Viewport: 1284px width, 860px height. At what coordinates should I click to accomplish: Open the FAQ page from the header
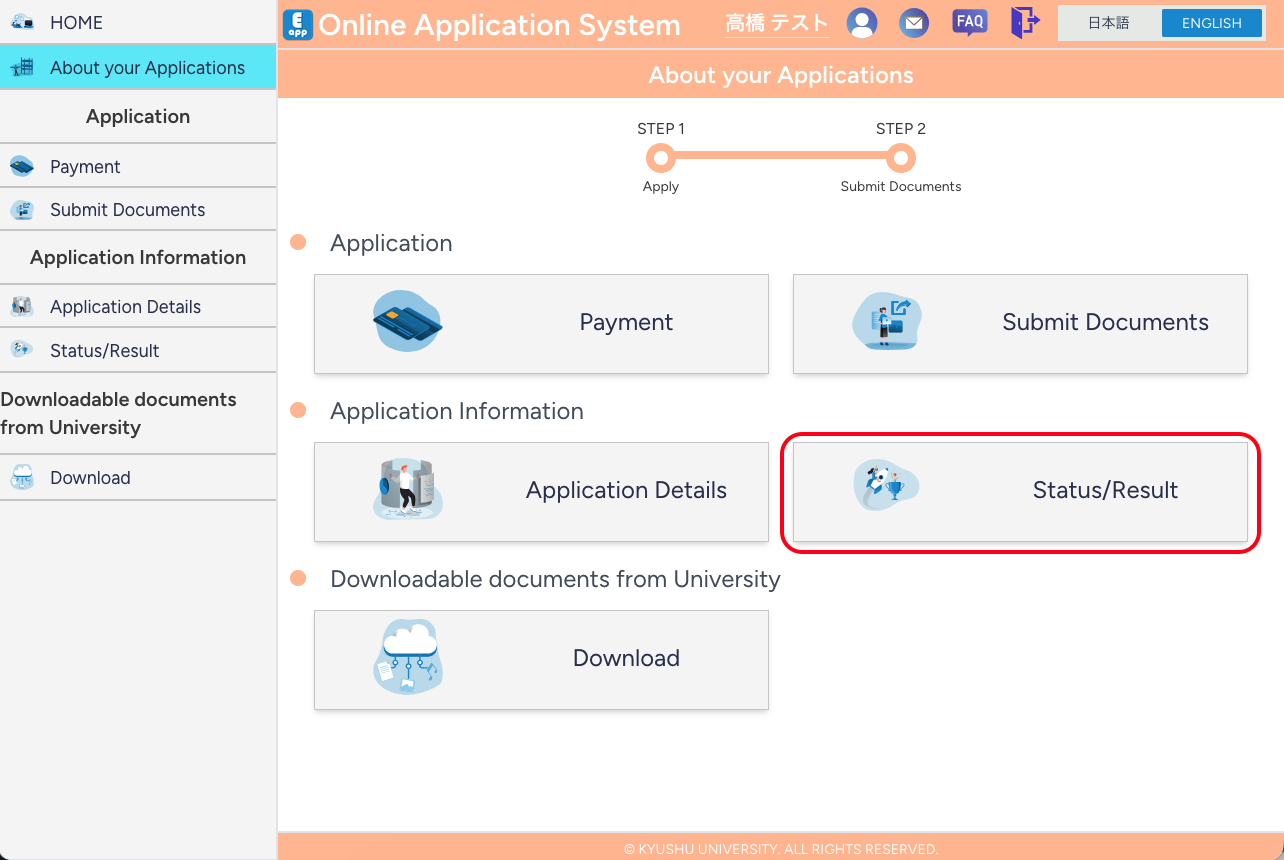point(969,21)
